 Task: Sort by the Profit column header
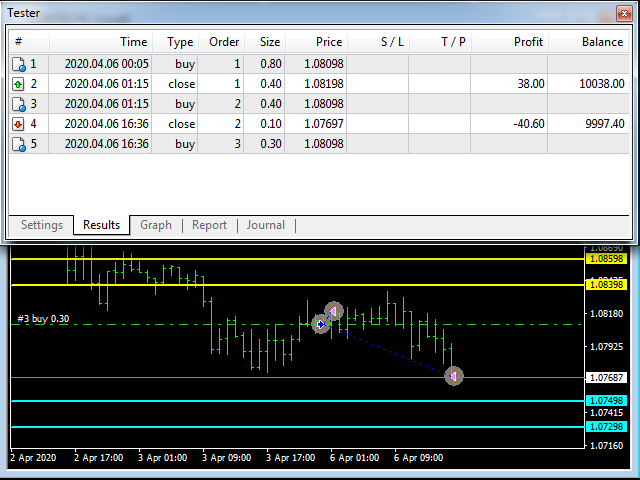point(510,42)
